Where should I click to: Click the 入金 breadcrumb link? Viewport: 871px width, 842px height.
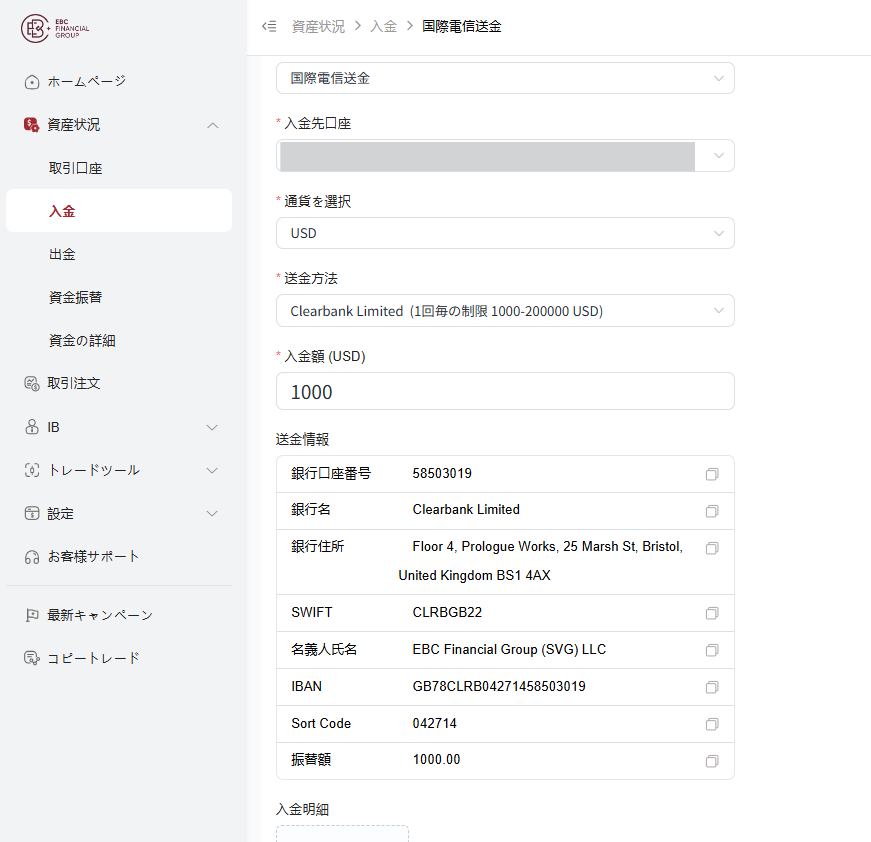click(384, 26)
